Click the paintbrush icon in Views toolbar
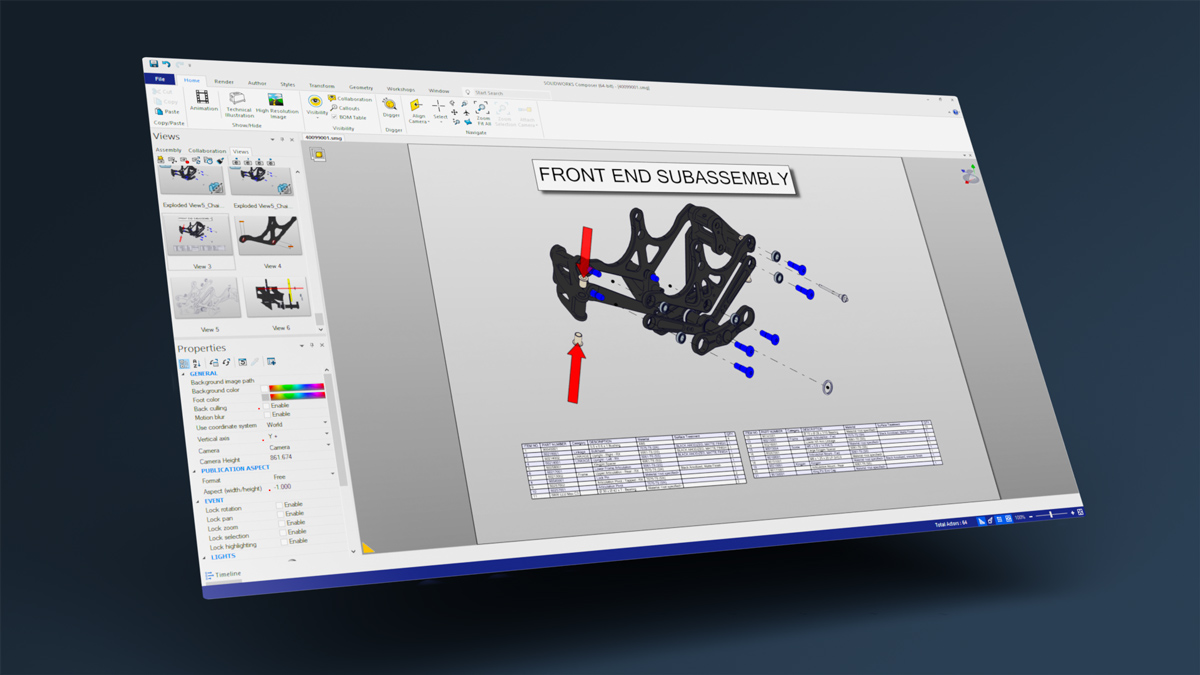Screen dimensions: 1200x675 [220, 160]
